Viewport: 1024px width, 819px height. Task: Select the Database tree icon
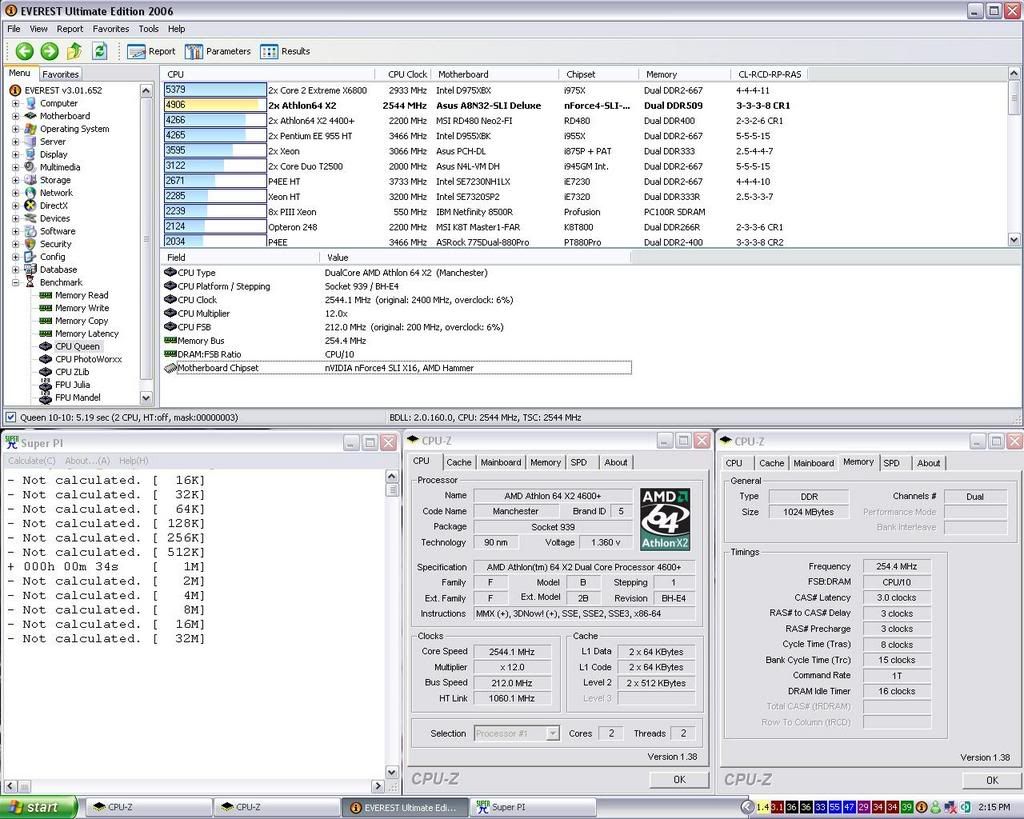coord(31,269)
